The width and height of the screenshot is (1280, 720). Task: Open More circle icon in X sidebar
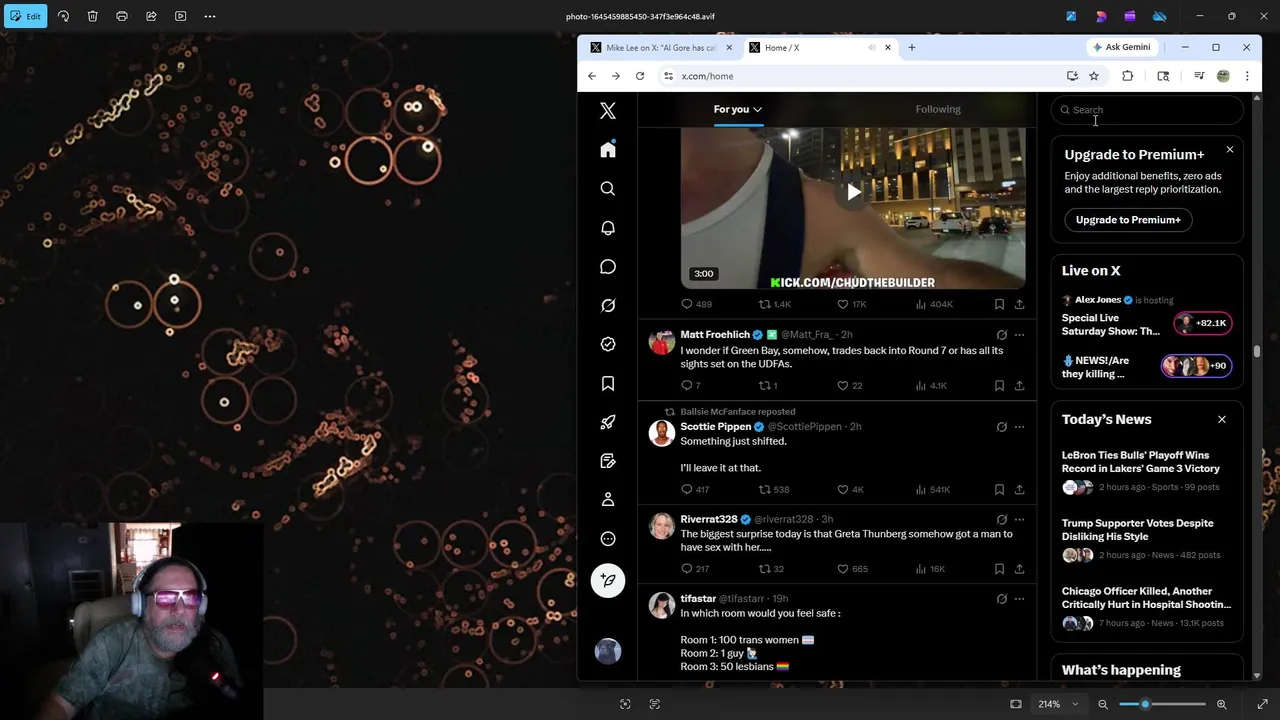[x=608, y=539]
